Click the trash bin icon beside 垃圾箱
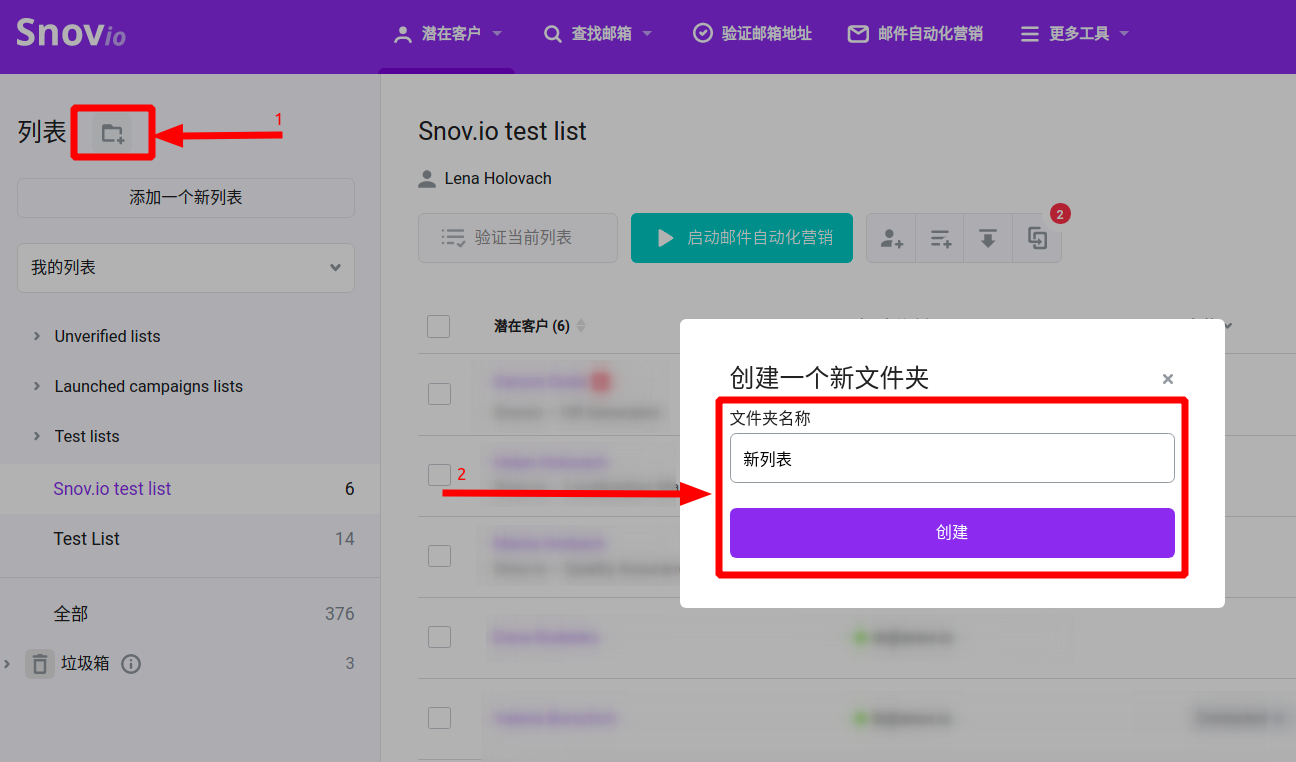1296x762 pixels. pyautogui.click(x=39, y=663)
